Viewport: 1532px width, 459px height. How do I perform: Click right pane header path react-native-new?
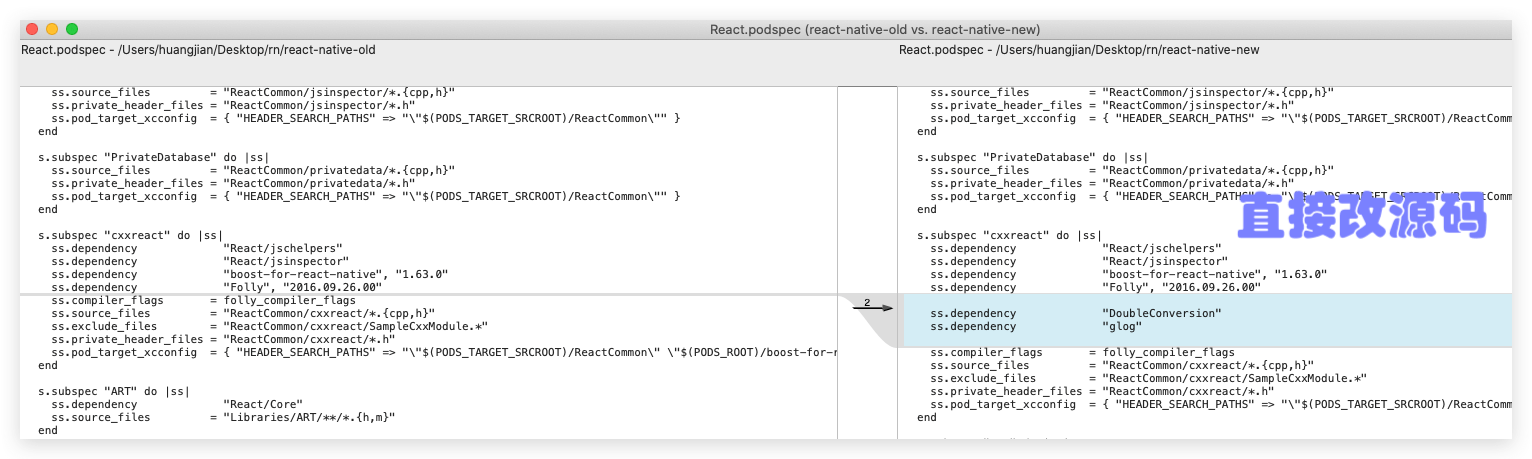click(1079, 49)
